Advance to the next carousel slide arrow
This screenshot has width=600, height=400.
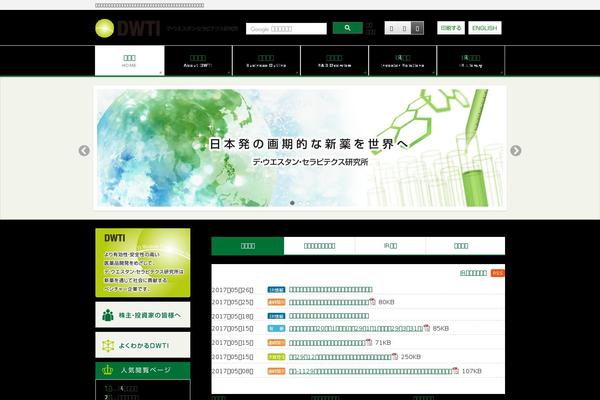pyautogui.click(x=516, y=151)
